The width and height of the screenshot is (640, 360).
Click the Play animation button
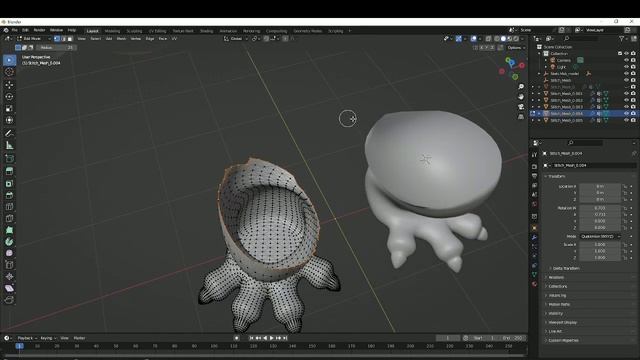271,338
